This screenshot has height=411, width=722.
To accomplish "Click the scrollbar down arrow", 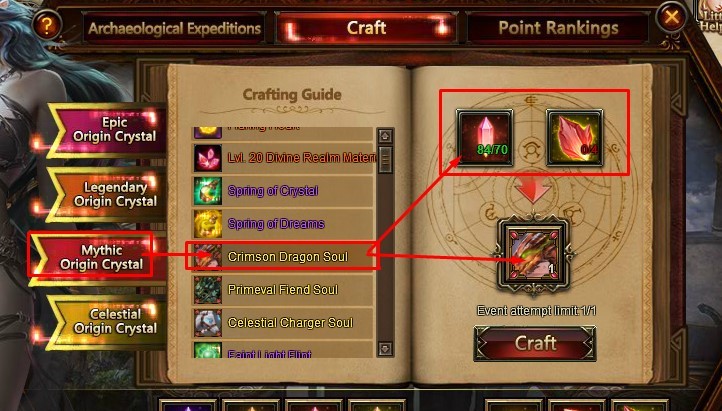I will point(385,348).
